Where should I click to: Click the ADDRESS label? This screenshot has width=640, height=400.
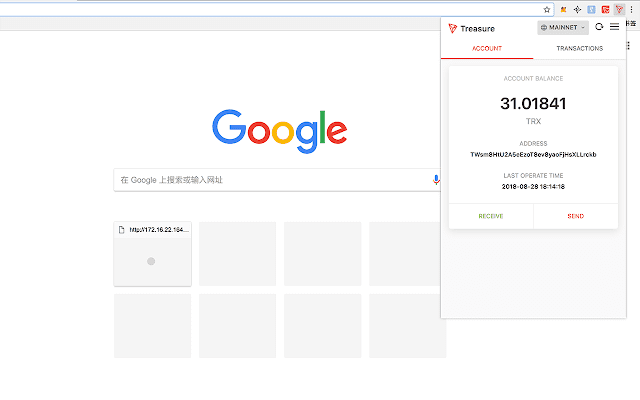pyautogui.click(x=533, y=144)
